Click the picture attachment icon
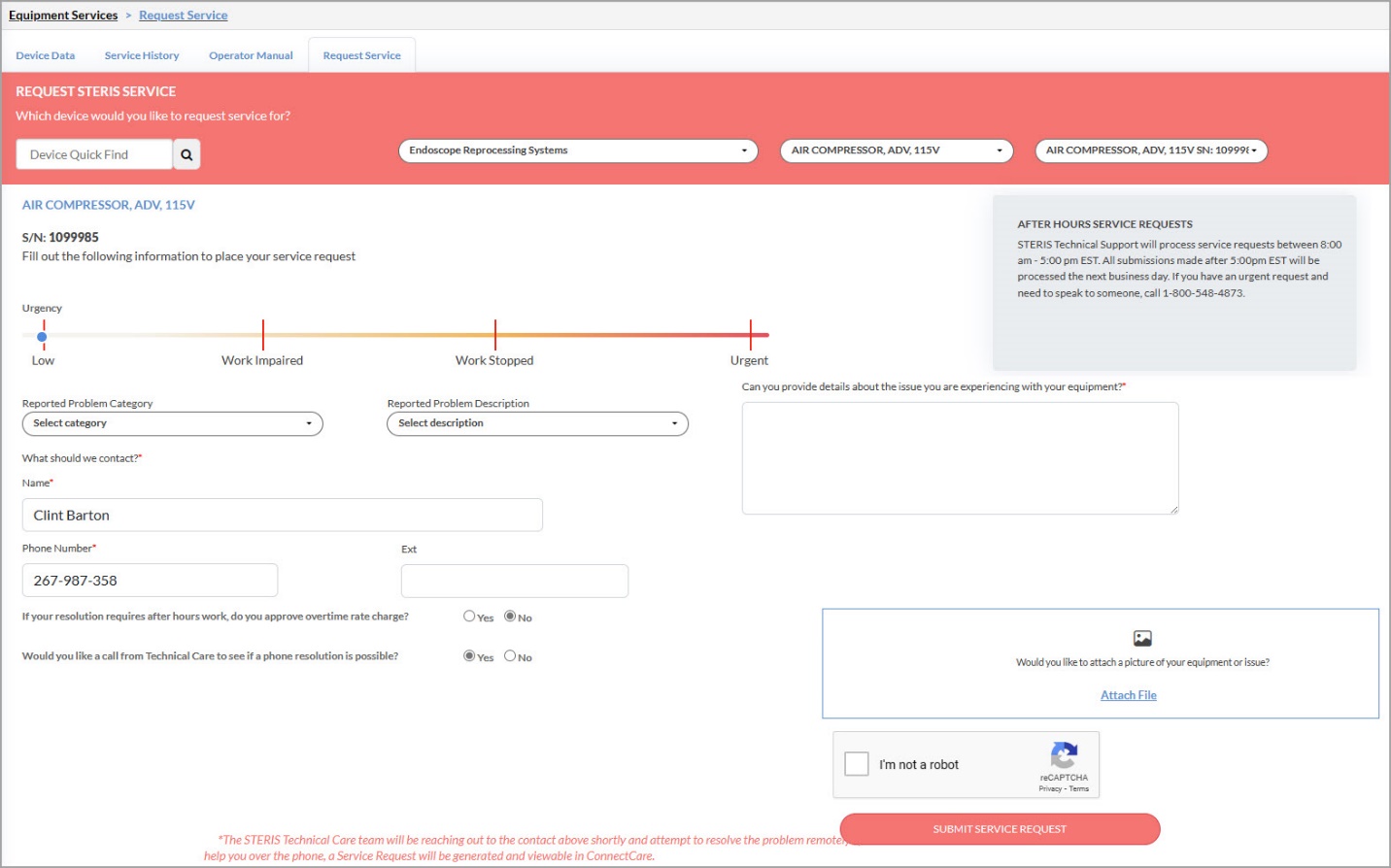1391x868 pixels. click(x=1142, y=638)
